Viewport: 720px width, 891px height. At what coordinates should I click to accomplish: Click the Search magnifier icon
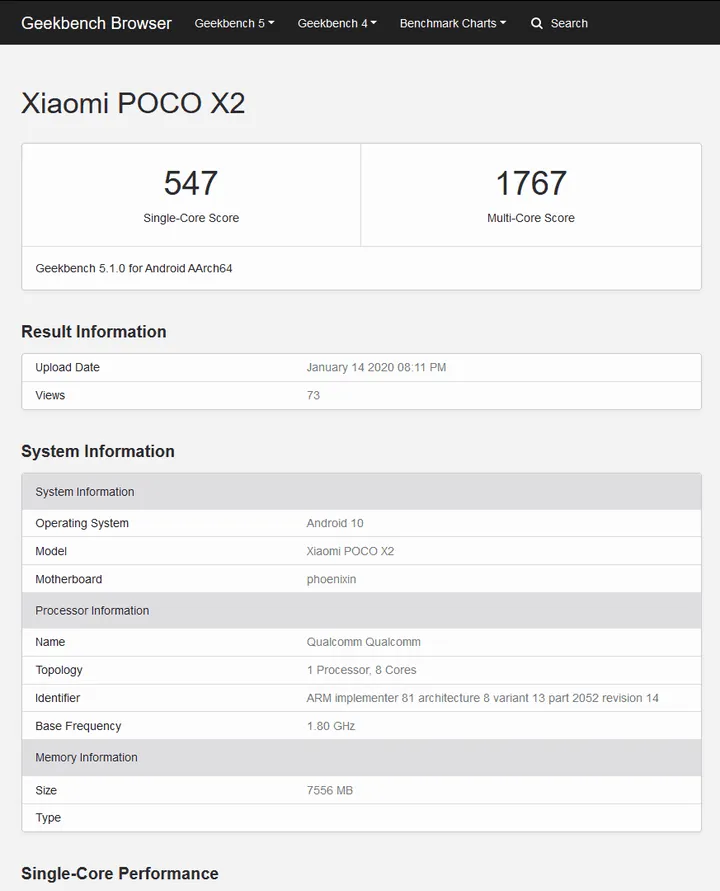tap(537, 23)
